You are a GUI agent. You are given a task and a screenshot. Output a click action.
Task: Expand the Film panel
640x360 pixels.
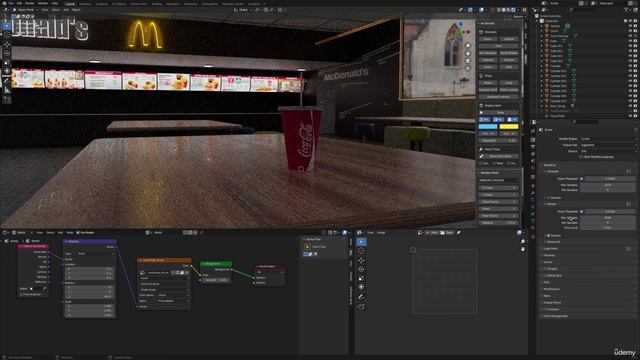point(546,282)
